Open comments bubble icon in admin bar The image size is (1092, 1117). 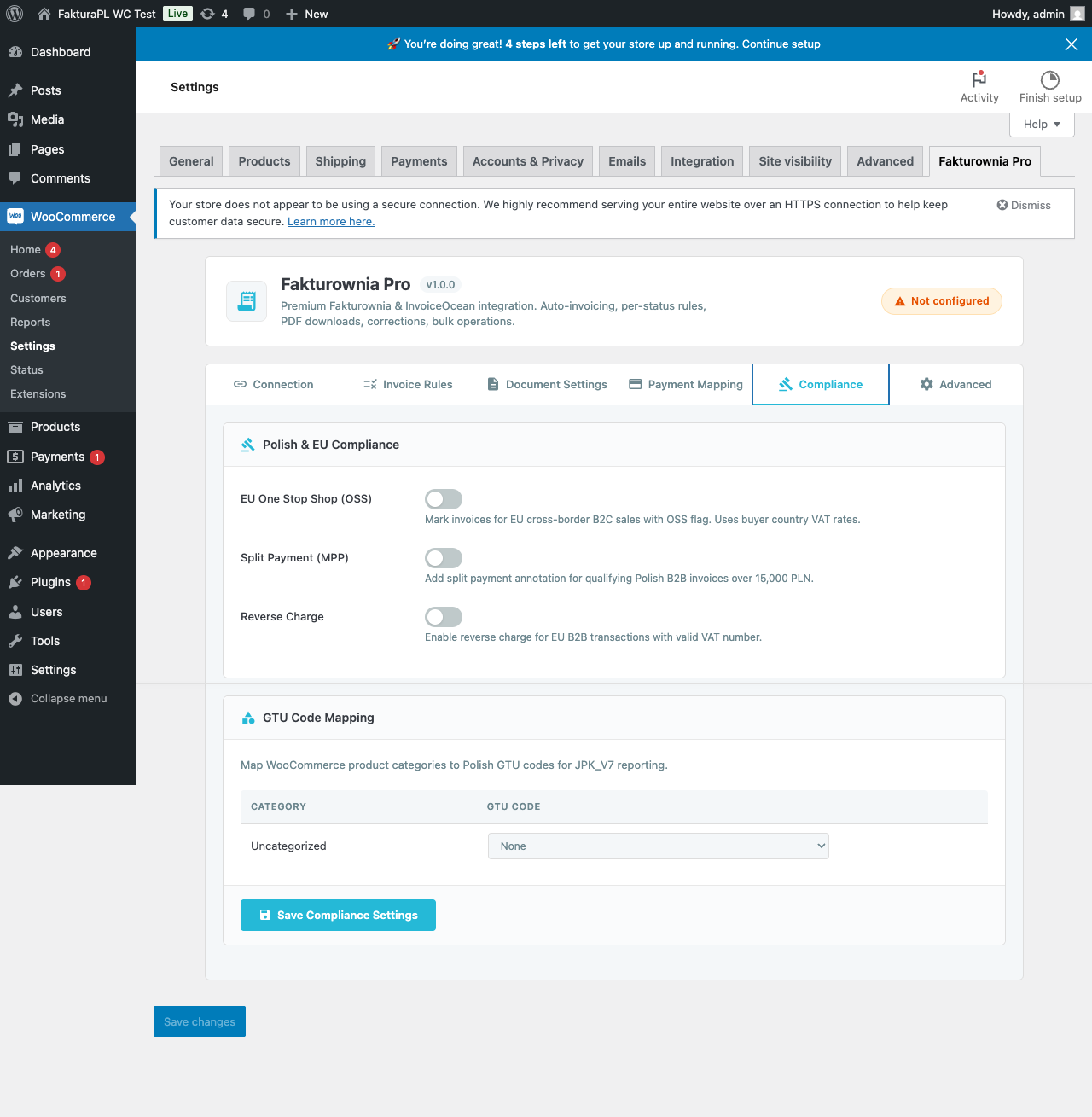pyautogui.click(x=249, y=14)
